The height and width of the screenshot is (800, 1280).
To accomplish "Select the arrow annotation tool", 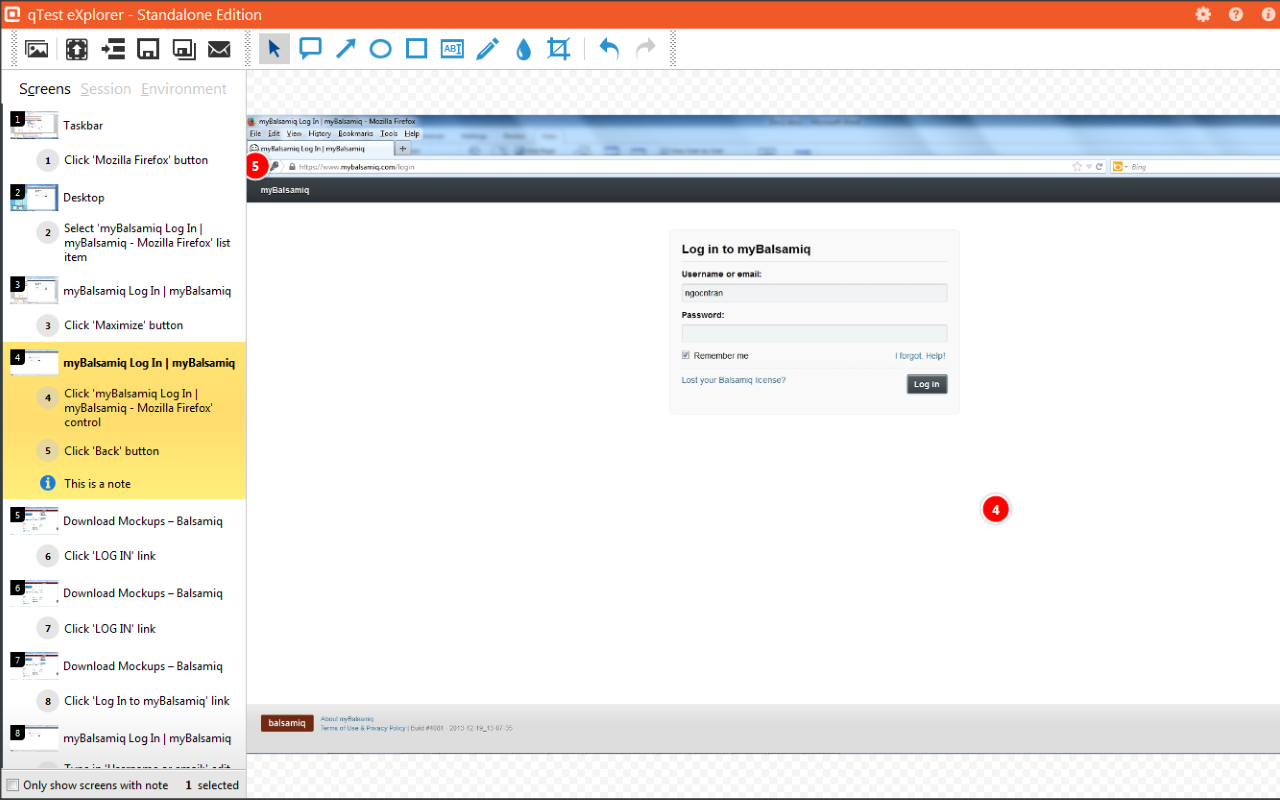I will point(345,48).
